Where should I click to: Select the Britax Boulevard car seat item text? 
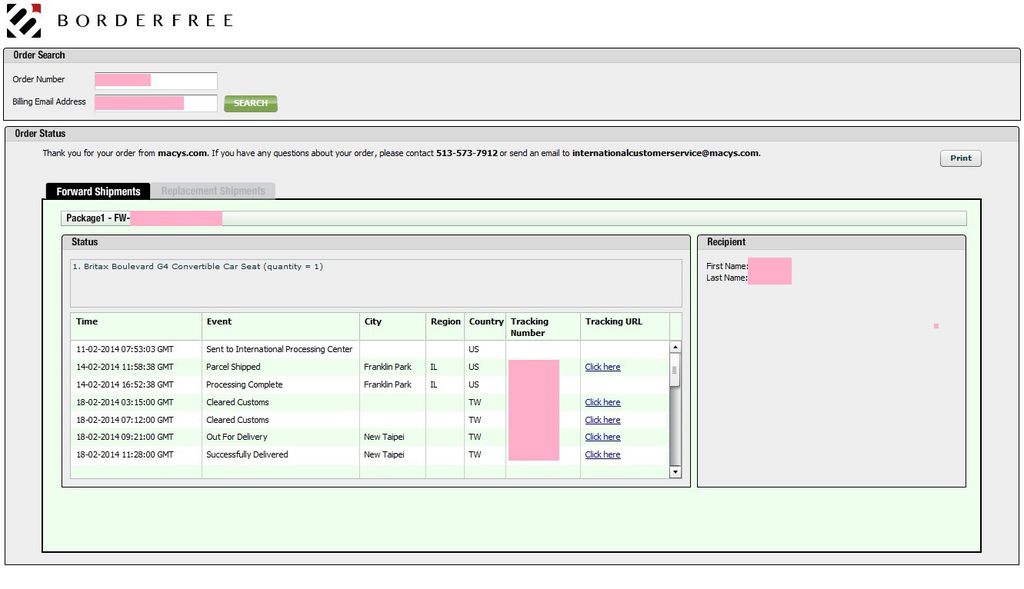197,267
